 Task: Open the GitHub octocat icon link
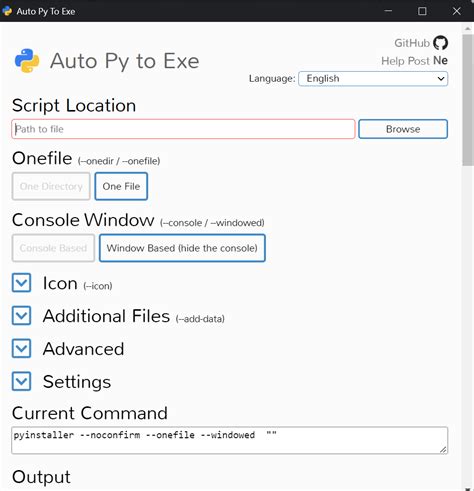point(440,43)
